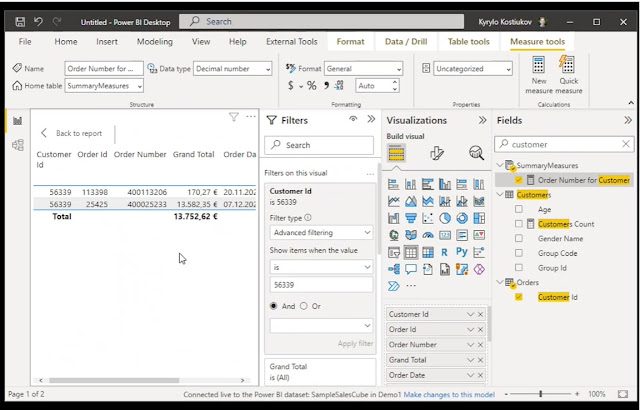The image size is (640, 410).
Task: Undo the last action in title bar
Action: click(x=38, y=22)
